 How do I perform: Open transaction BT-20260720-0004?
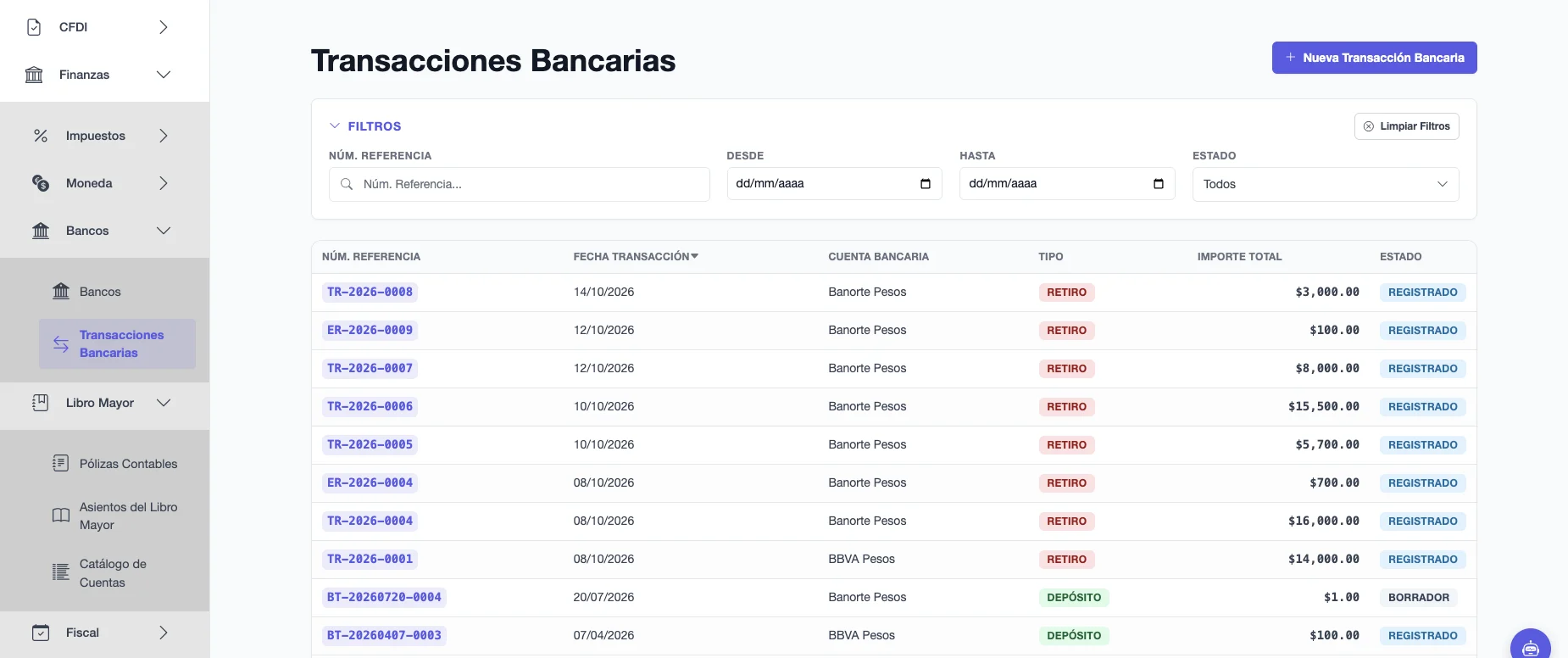coord(384,597)
